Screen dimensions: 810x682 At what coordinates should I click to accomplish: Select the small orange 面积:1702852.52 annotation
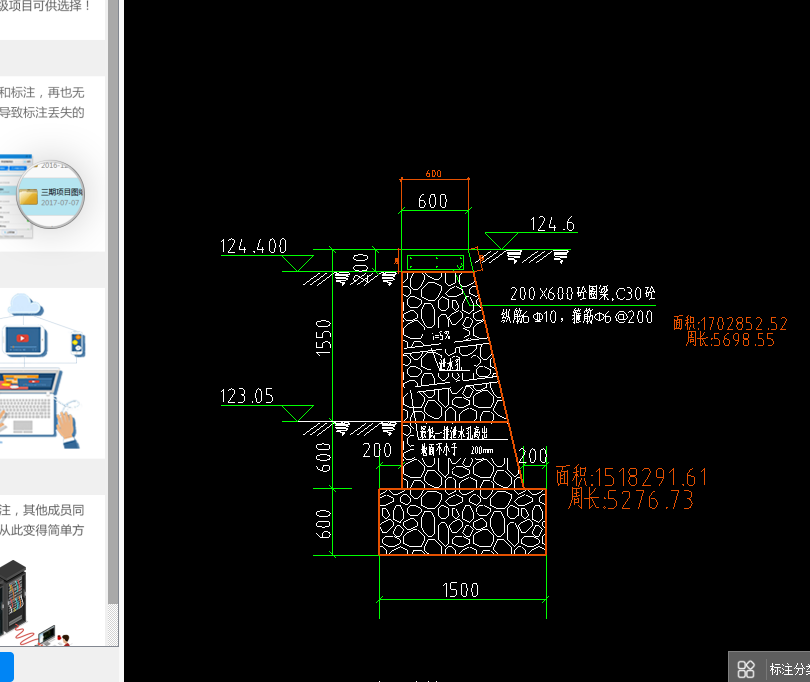point(730,323)
